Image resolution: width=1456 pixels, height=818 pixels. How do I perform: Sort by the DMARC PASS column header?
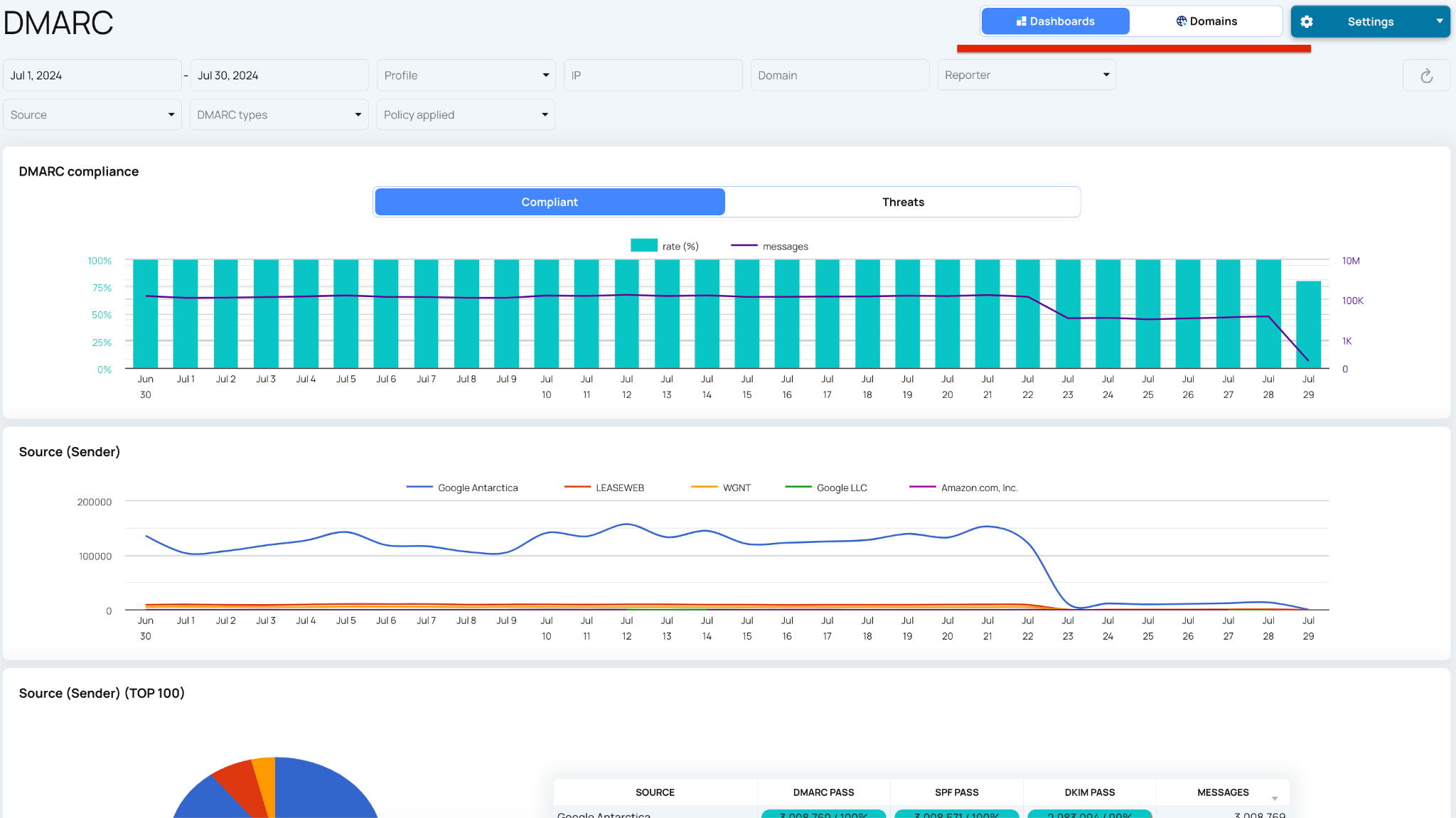tap(823, 792)
